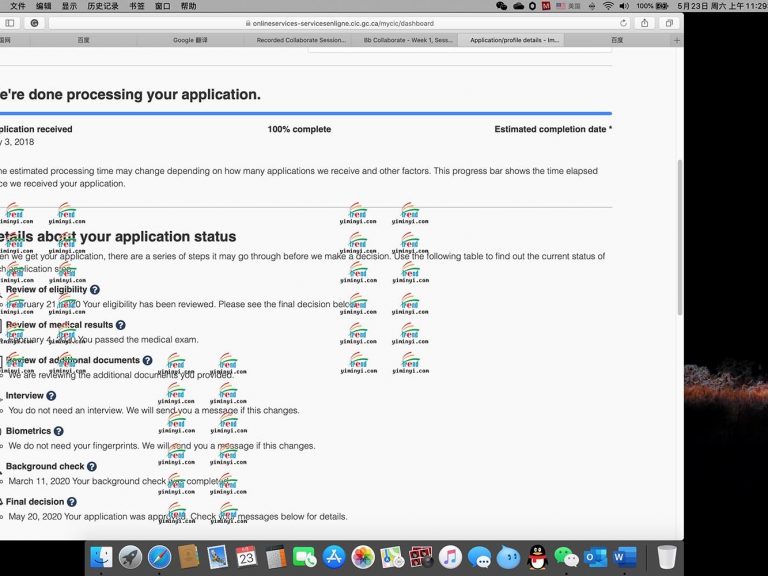Viewport: 768px width, 576px height.
Task: Click the Final decision help icon
Action: 71,502
